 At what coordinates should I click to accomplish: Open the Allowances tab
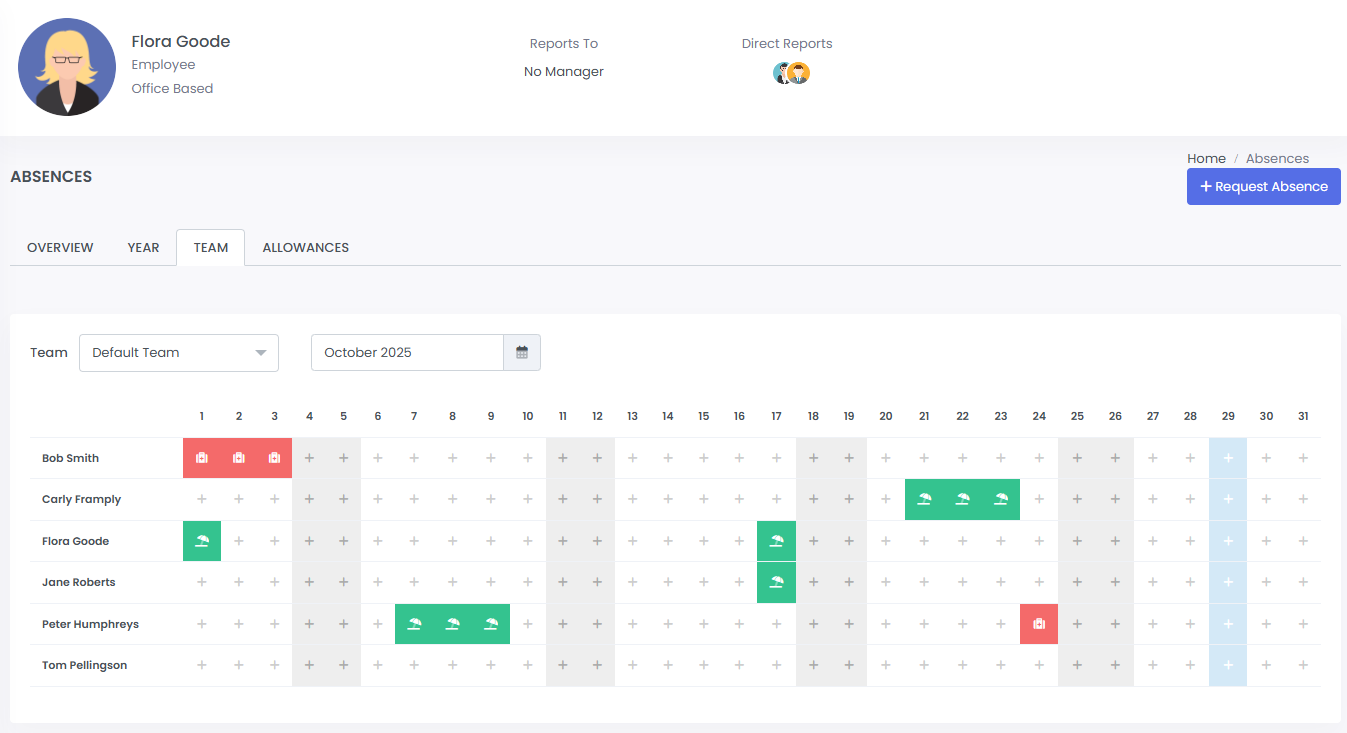tap(305, 247)
